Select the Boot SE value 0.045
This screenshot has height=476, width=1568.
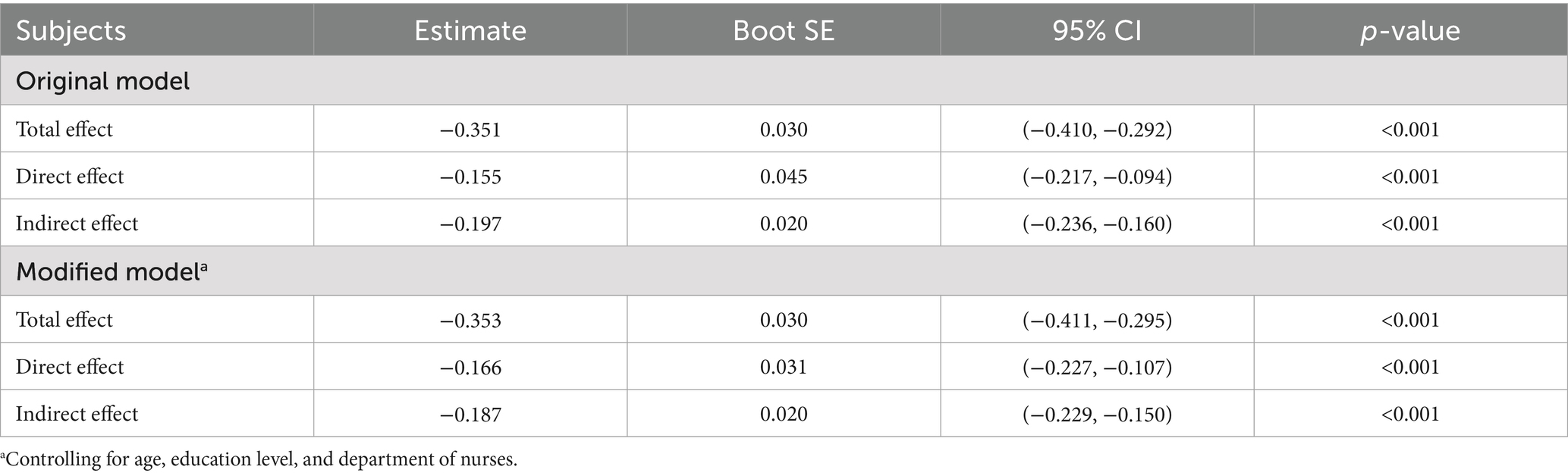[784, 177]
